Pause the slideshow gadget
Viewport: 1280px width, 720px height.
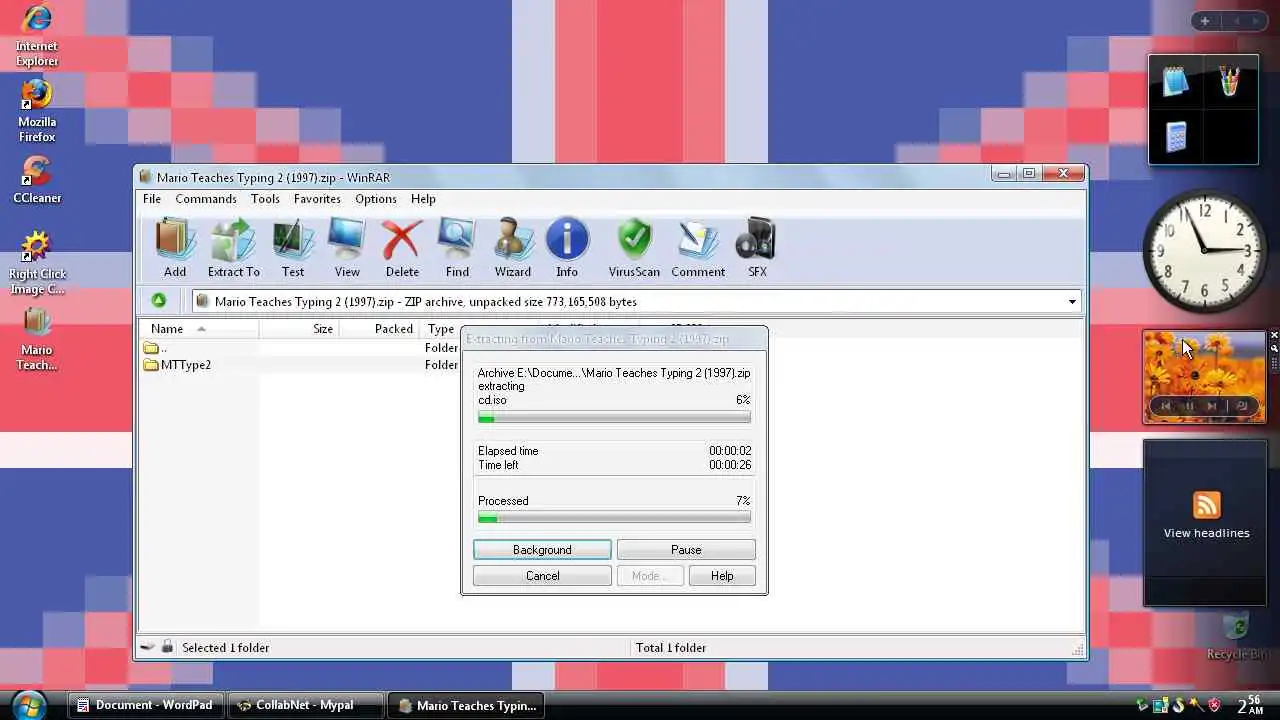click(1189, 406)
